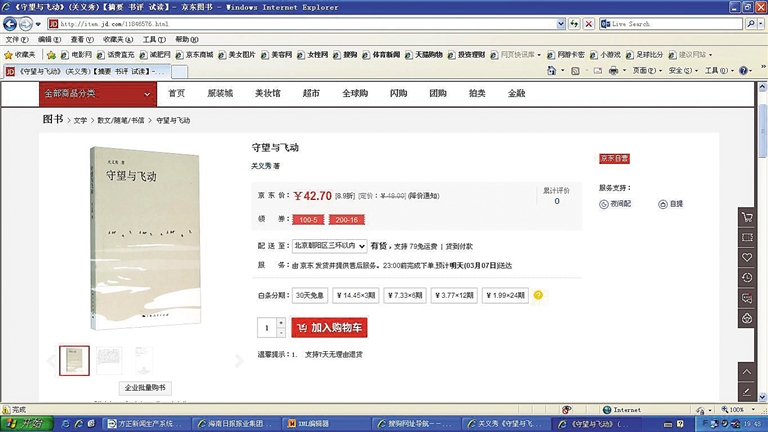Open browsing history clock icon in sidebar

click(x=747, y=277)
